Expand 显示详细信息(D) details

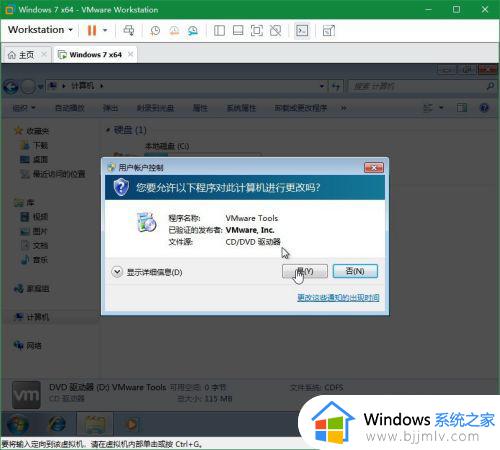tap(147, 272)
